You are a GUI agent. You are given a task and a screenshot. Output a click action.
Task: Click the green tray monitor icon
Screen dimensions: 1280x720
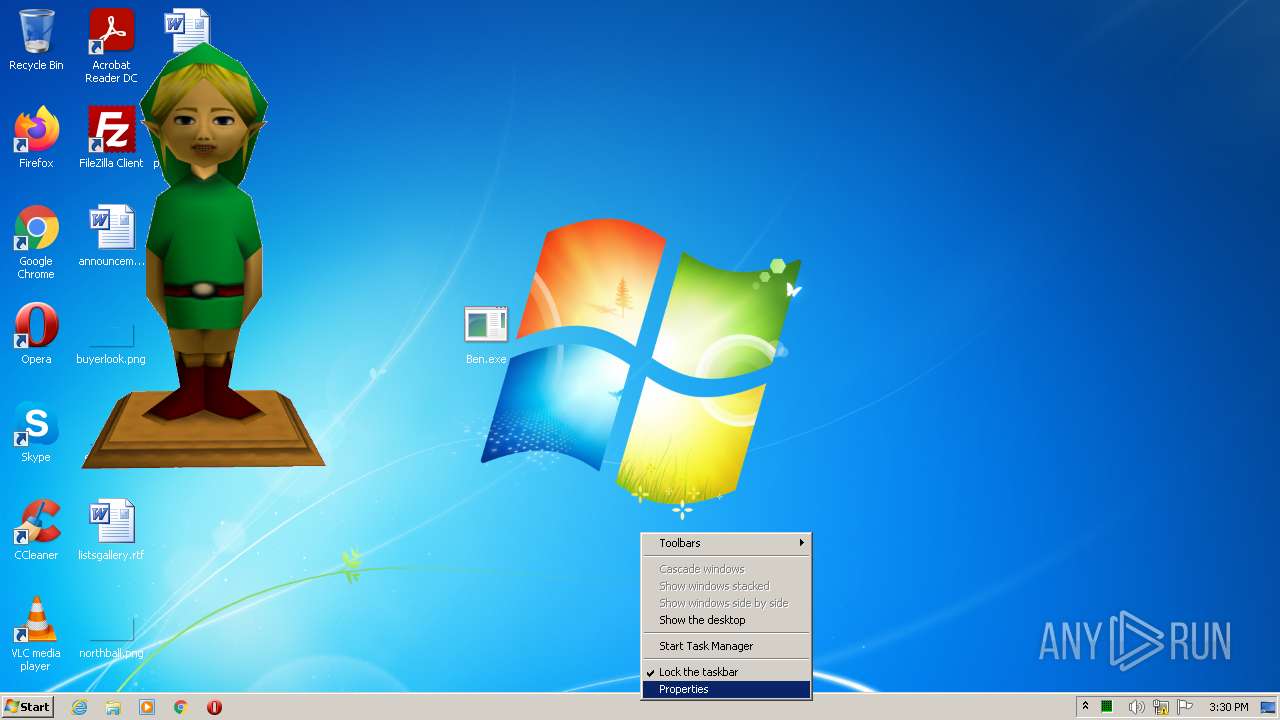(x=1107, y=707)
